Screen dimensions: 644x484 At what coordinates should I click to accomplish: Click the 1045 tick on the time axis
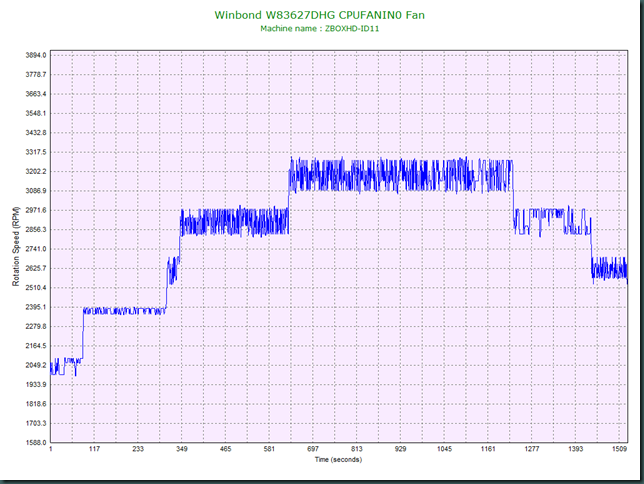(444, 449)
